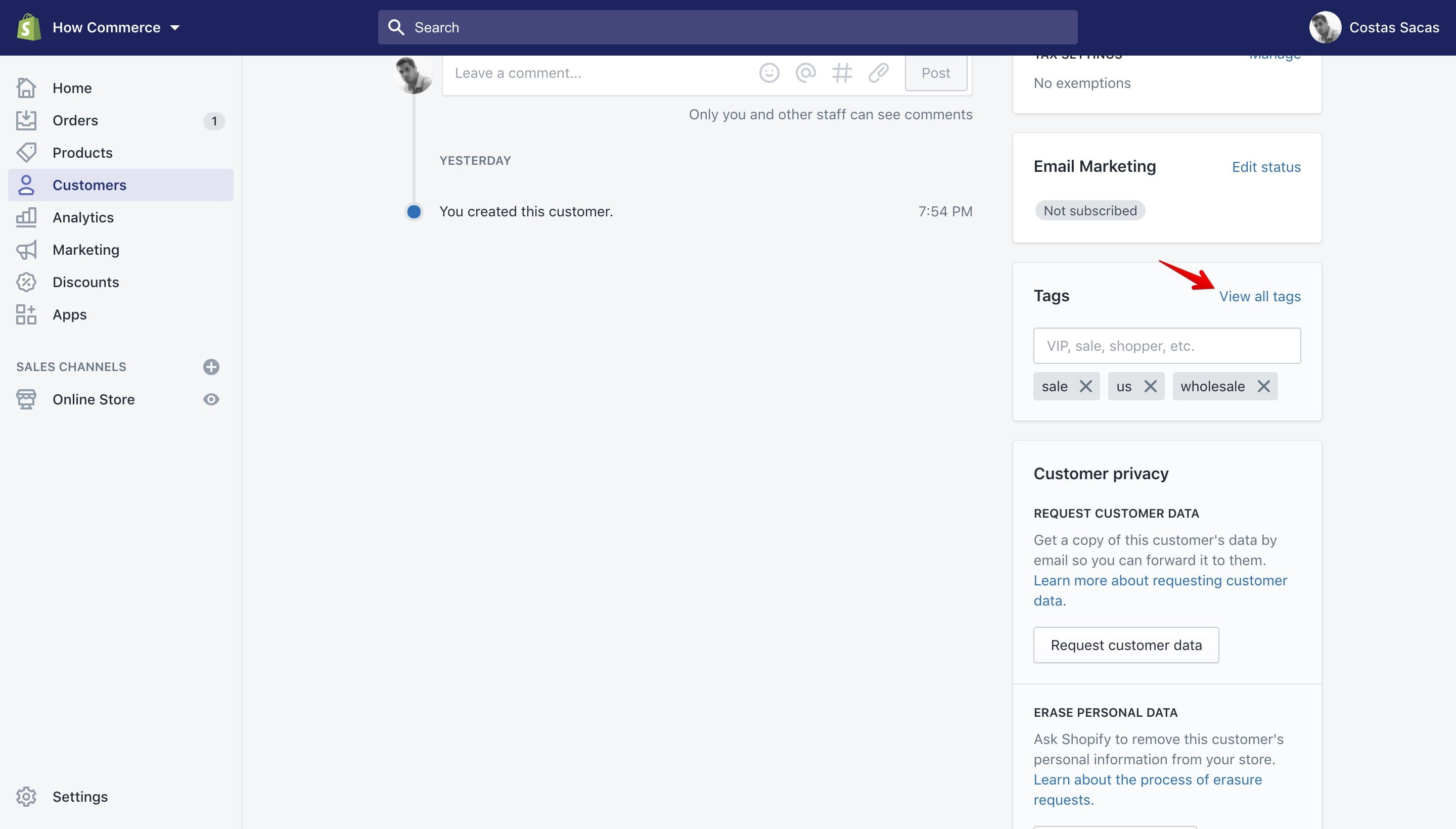Open Costas Sacas account menu
Image resolution: width=1456 pixels, height=829 pixels.
click(1374, 27)
